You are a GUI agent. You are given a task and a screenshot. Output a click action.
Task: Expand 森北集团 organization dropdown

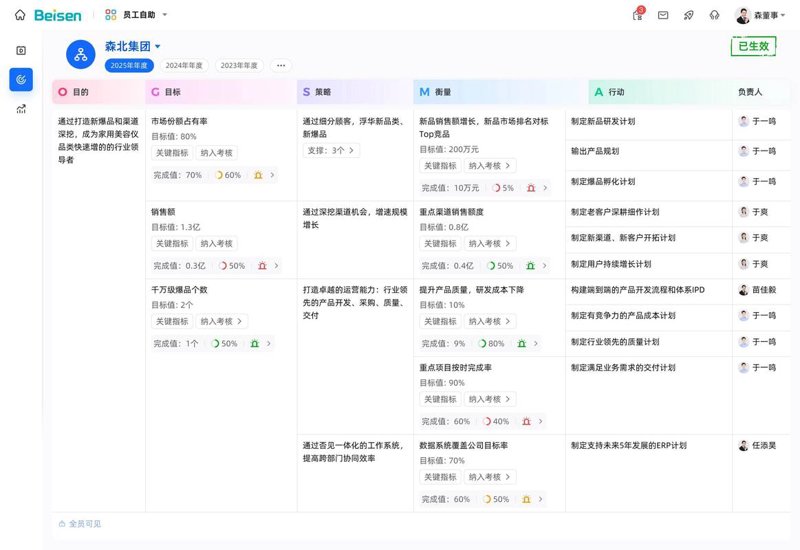158,46
